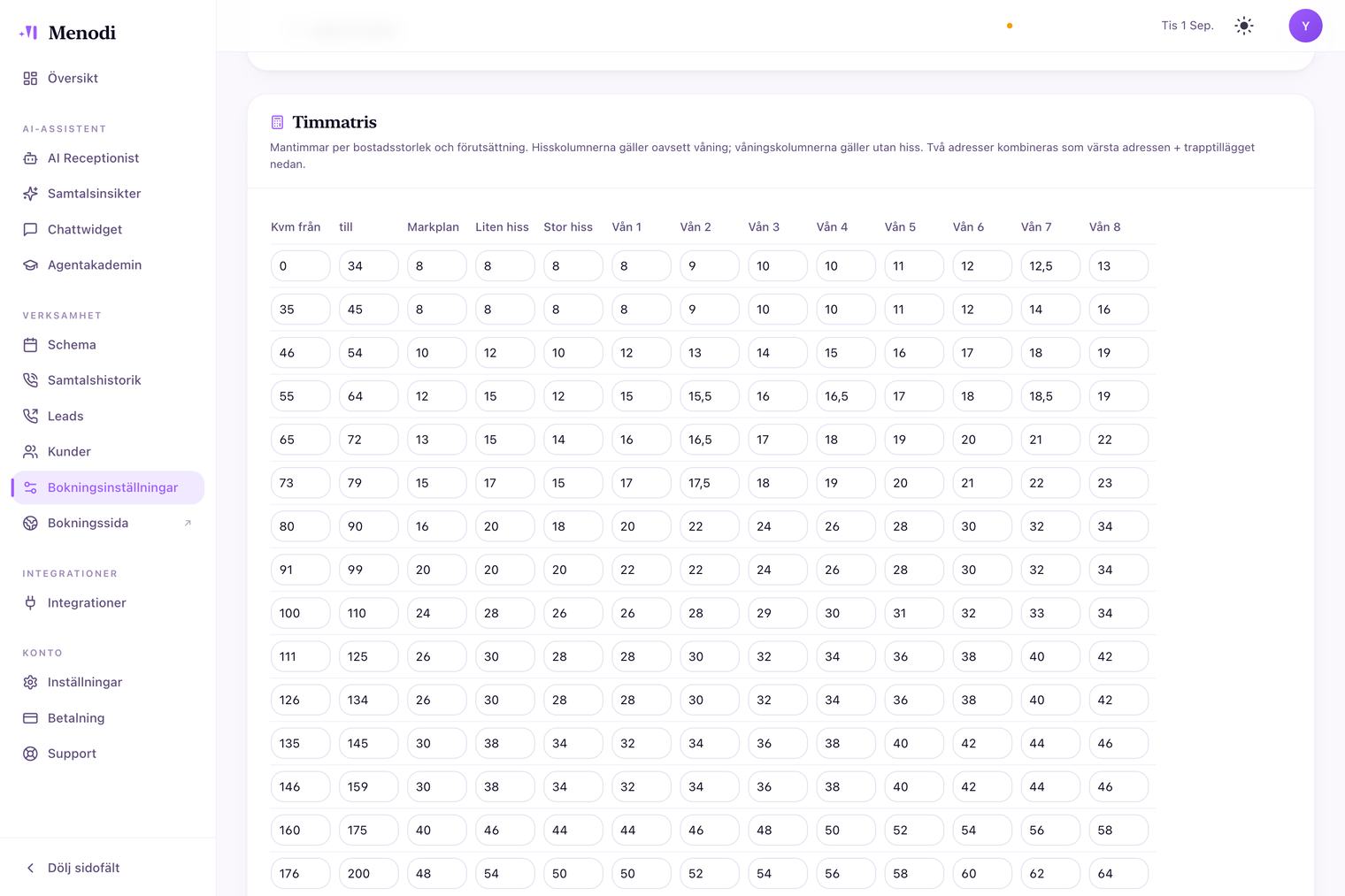Edit Kvm från field showing 46

[300, 353]
